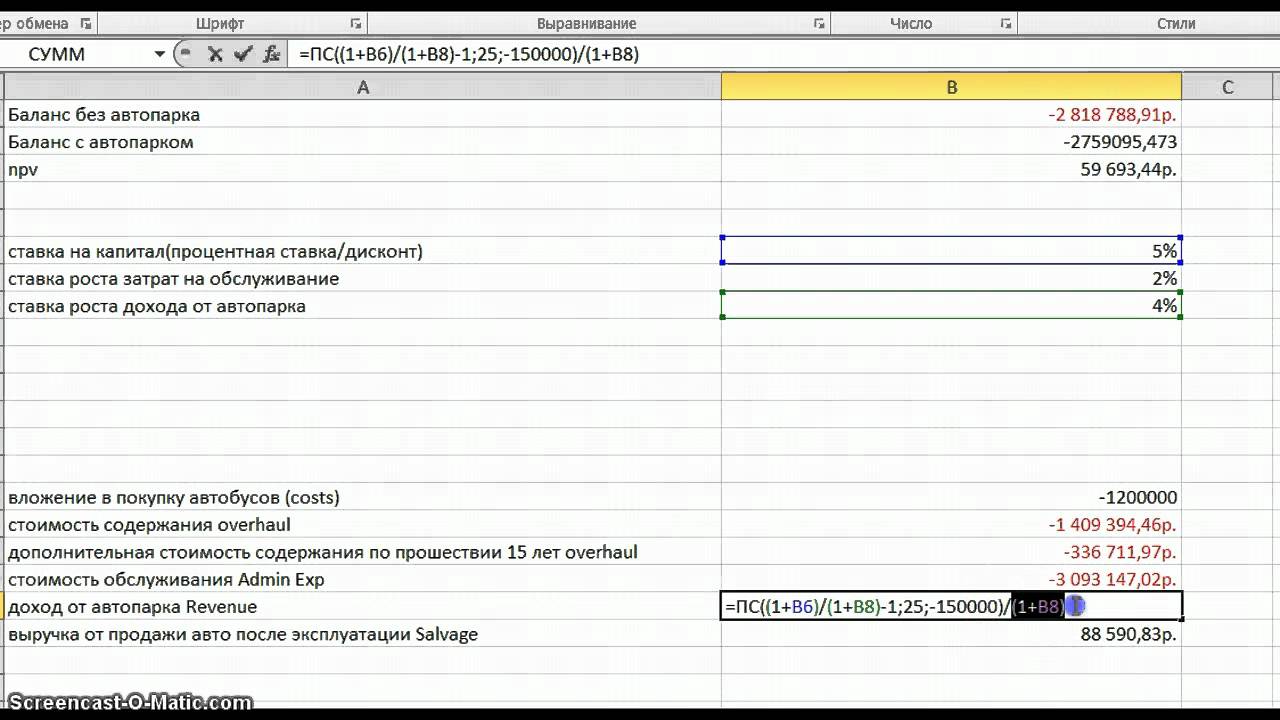This screenshot has width=1280, height=720.
Task: Click inside the СУММ name box
Action: (x=76, y=55)
